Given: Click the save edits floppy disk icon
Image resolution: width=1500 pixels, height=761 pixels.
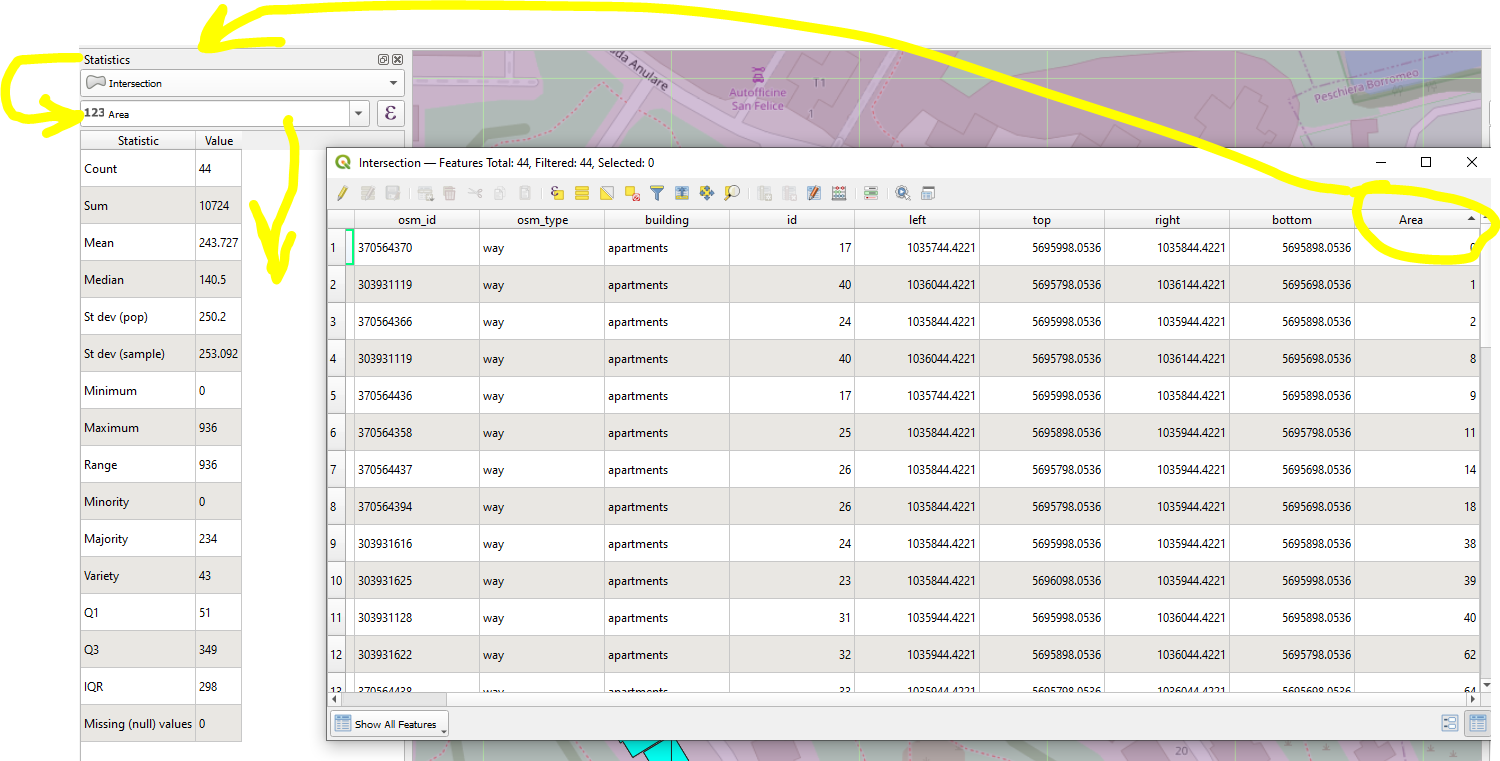Looking at the screenshot, I should pyautogui.click(x=393, y=193).
